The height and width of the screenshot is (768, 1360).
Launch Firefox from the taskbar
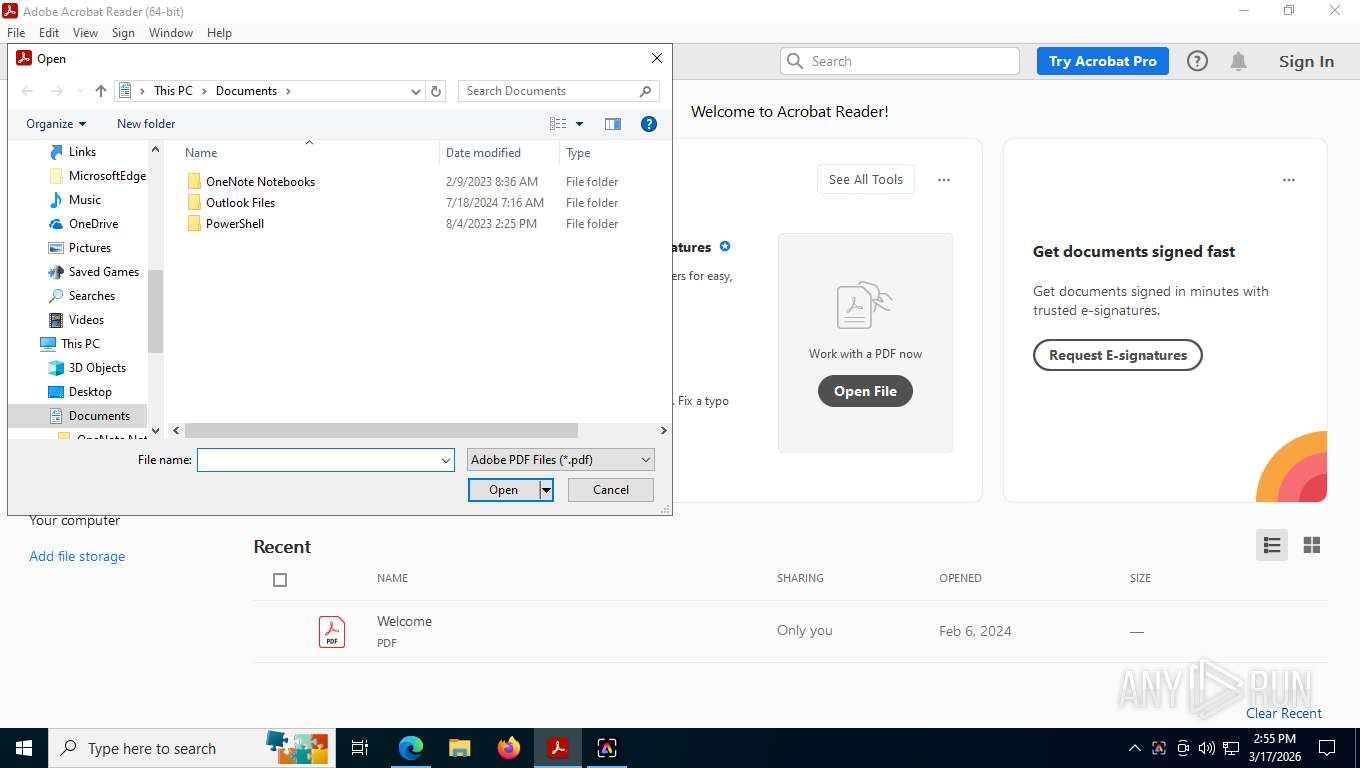[508, 748]
